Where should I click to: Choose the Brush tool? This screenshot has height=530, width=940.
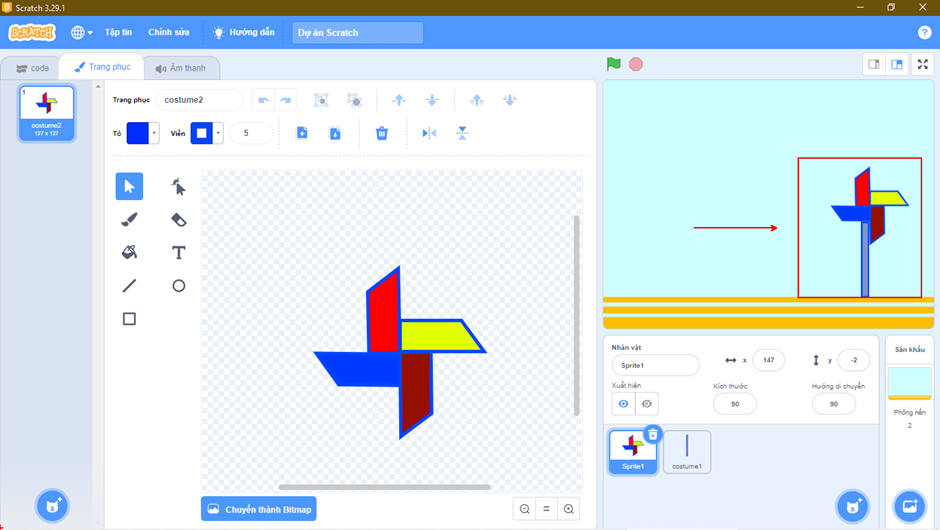(x=129, y=219)
